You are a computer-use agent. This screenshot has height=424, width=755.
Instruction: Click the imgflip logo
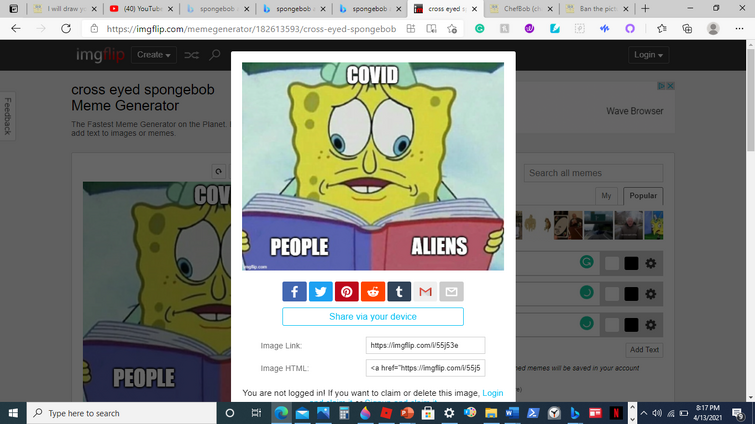point(100,55)
